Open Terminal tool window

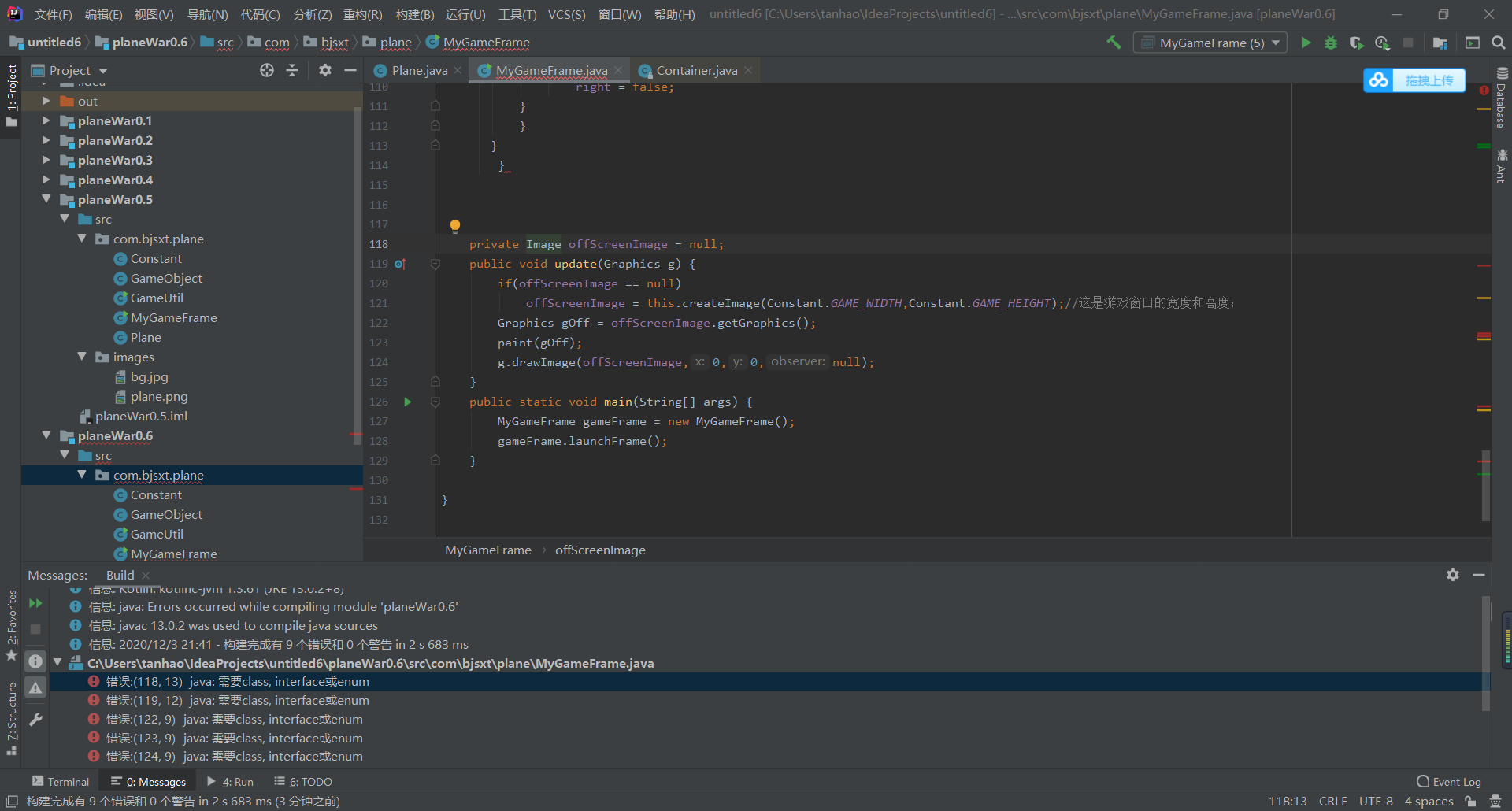(x=61, y=782)
